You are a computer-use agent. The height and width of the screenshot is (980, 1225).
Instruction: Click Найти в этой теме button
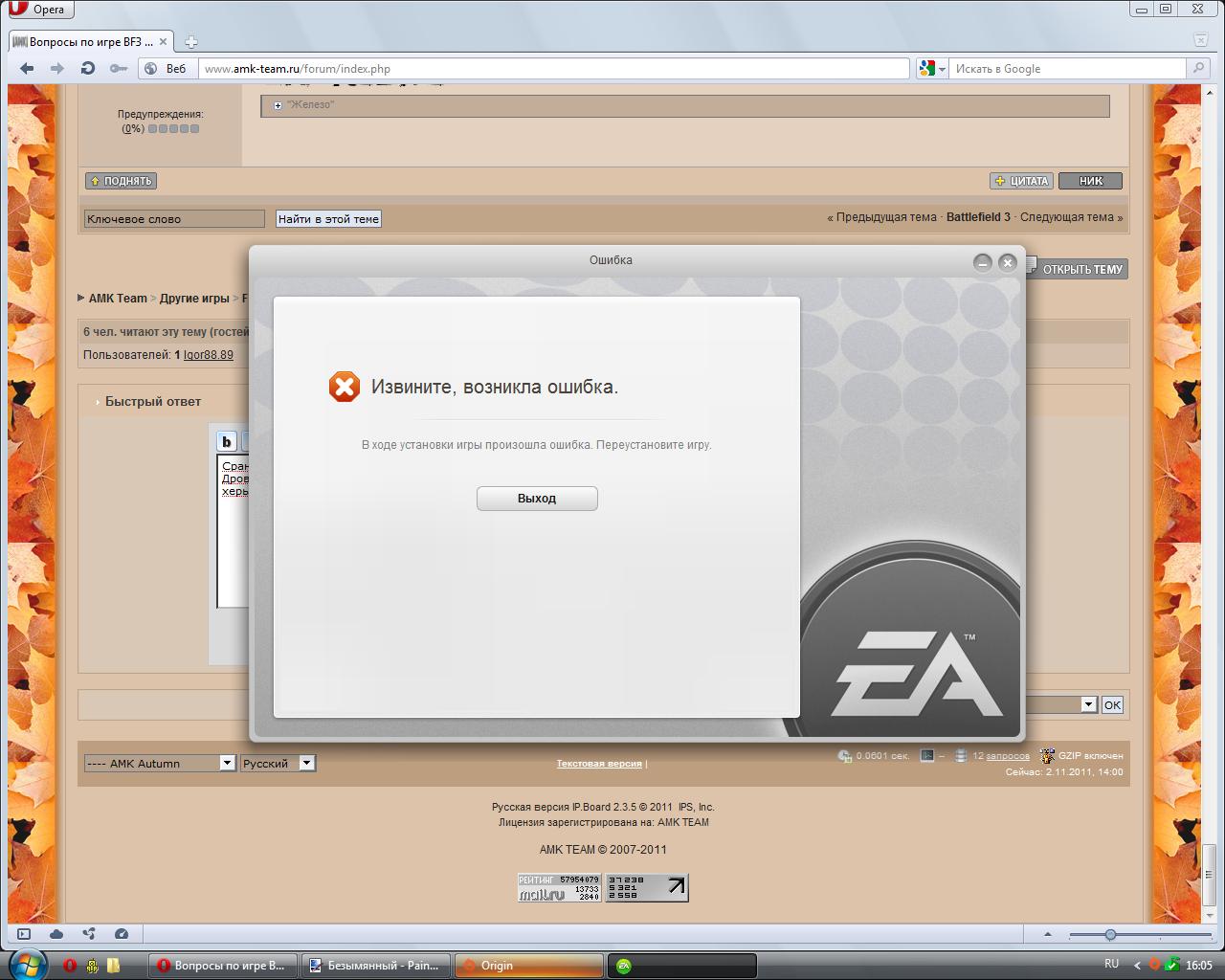pyautogui.click(x=328, y=219)
